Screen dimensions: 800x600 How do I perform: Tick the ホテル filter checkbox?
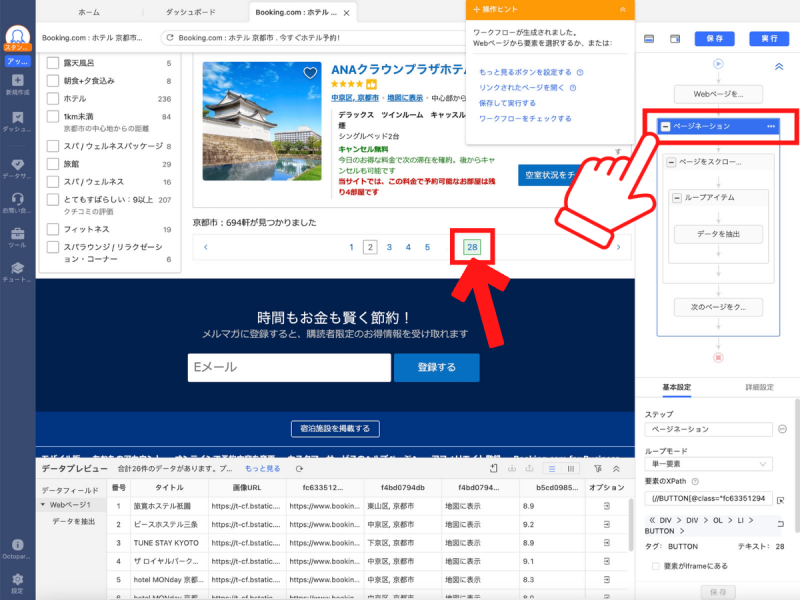click(53, 98)
